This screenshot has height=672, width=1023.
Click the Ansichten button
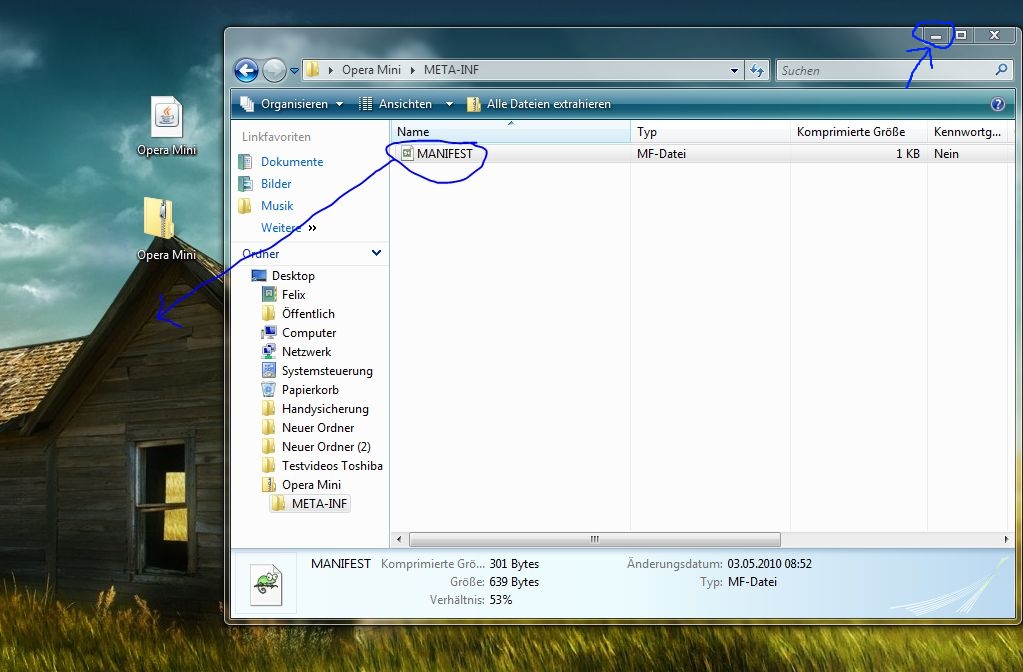(x=396, y=104)
